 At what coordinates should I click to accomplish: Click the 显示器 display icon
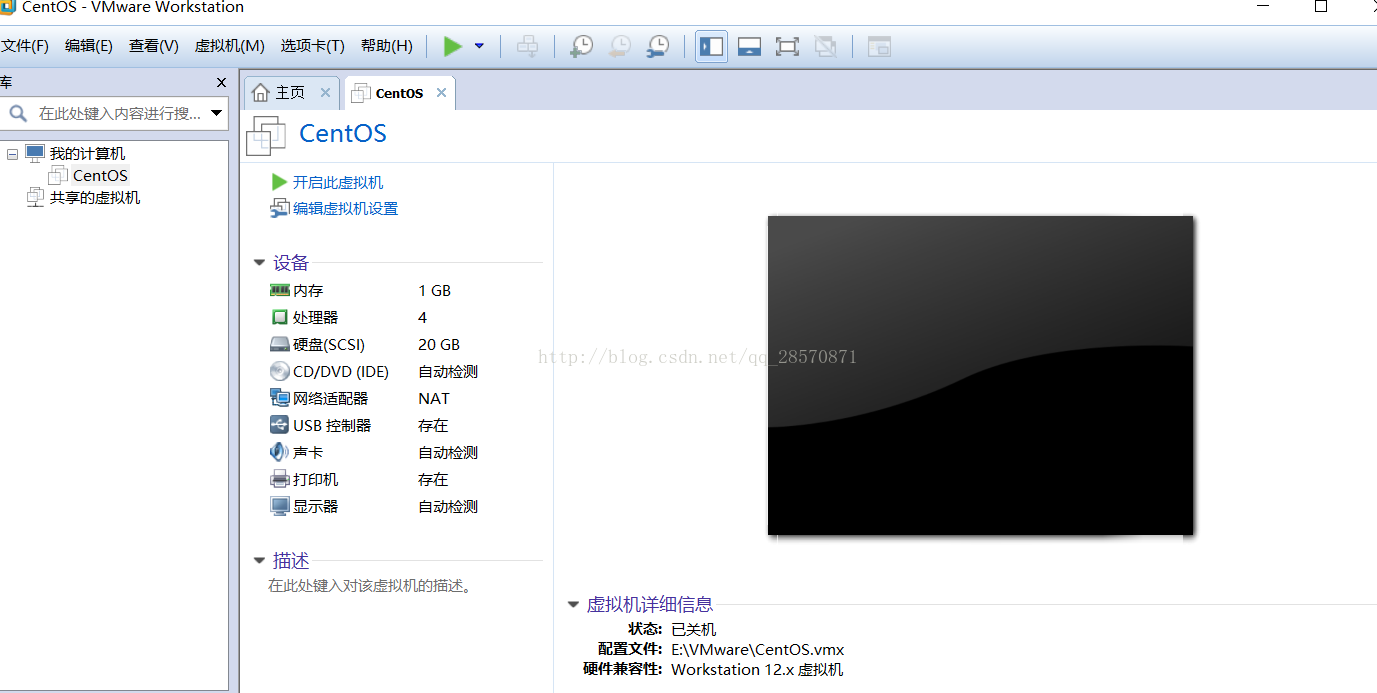[x=279, y=506]
